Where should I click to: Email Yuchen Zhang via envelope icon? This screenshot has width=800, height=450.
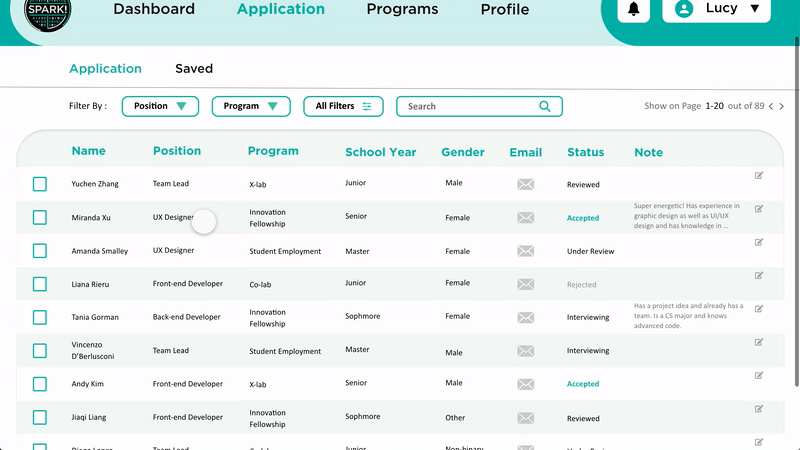click(x=526, y=184)
